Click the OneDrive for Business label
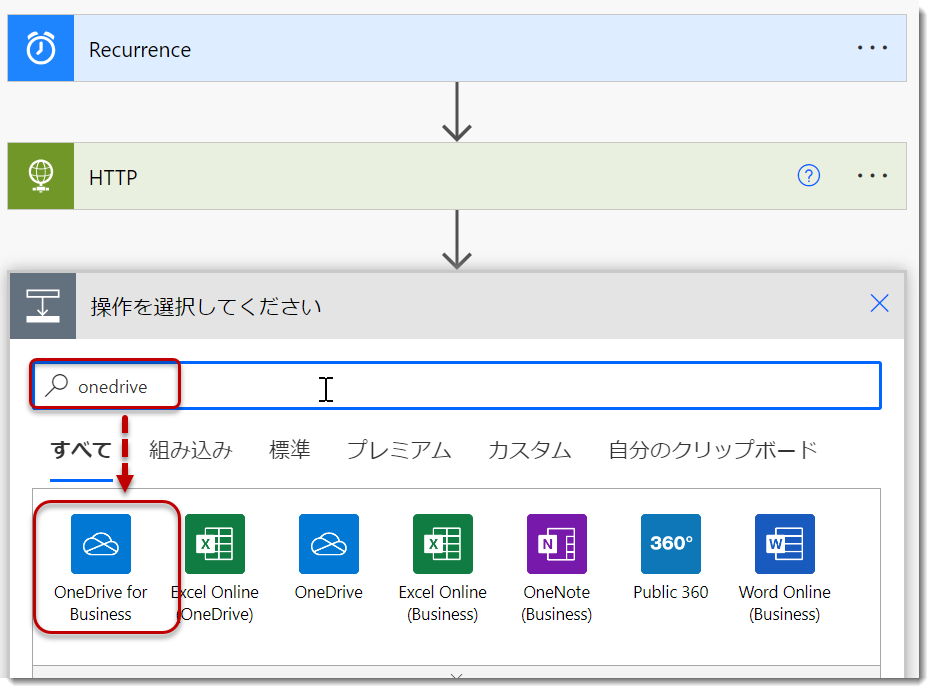This screenshot has width=934, height=693. coord(101,603)
